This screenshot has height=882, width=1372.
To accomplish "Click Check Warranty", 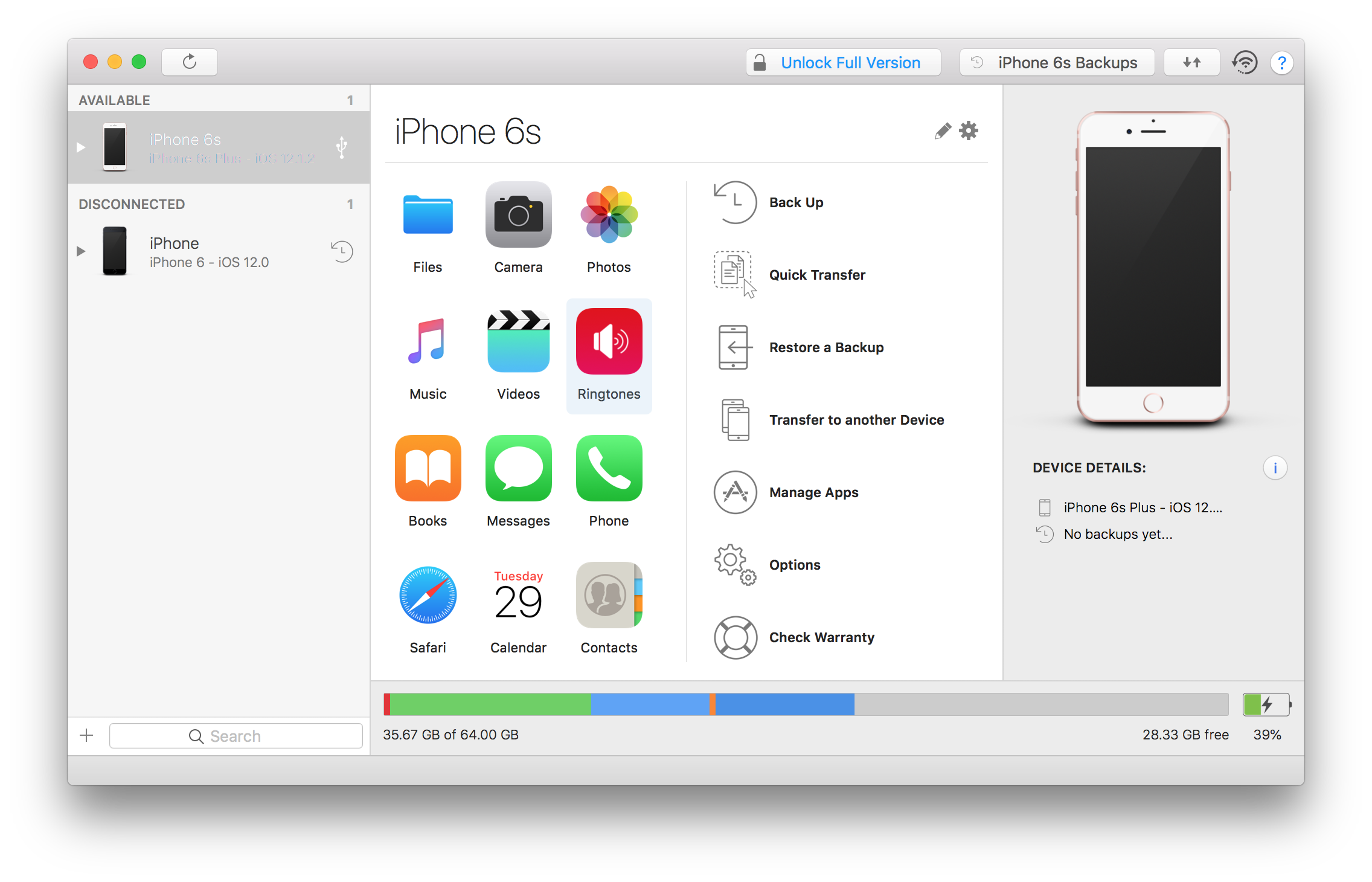I will pyautogui.click(x=794, y=637).
